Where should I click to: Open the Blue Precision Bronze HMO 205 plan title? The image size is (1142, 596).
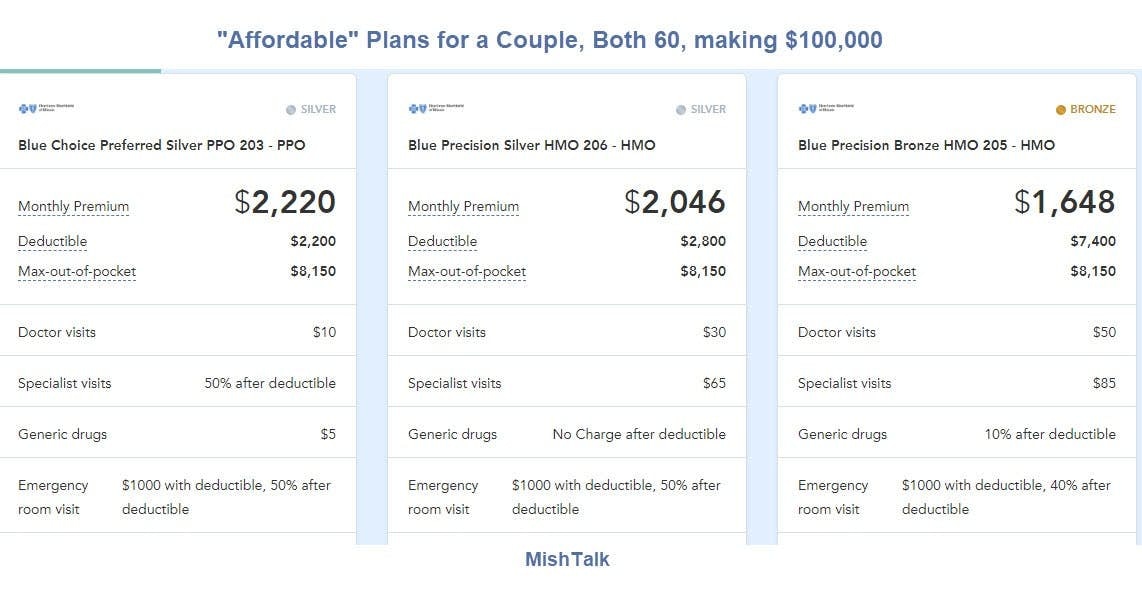(926, 145)
